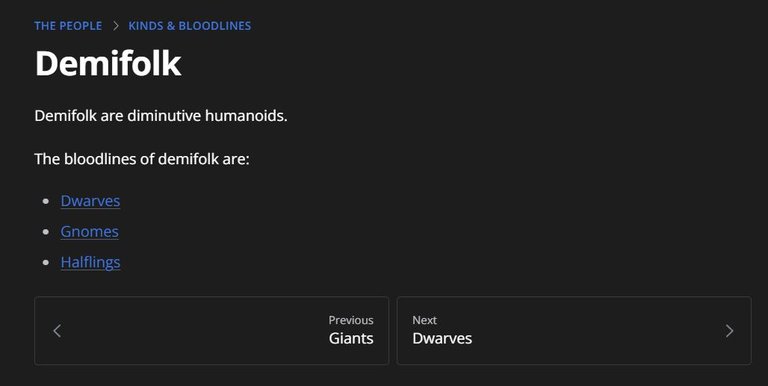
Task: Click the bullet beside Gnomes
Action: (x=46, y=232)
